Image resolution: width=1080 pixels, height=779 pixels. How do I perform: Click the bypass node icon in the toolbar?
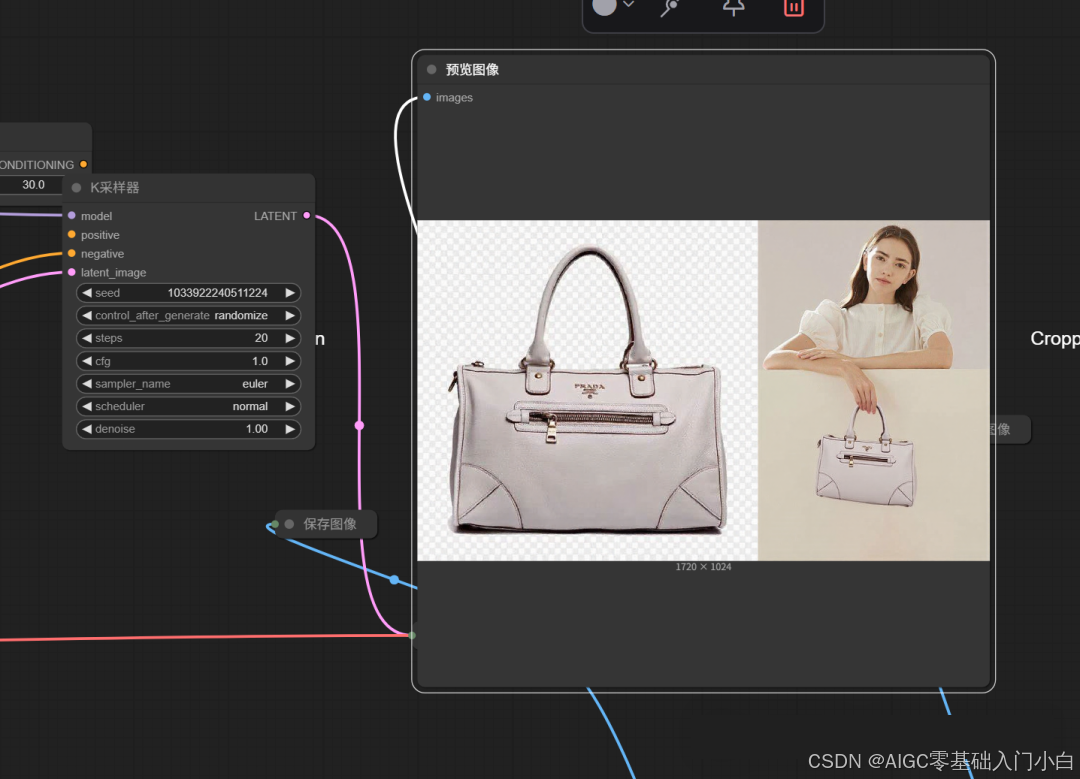tap(669, 7)
